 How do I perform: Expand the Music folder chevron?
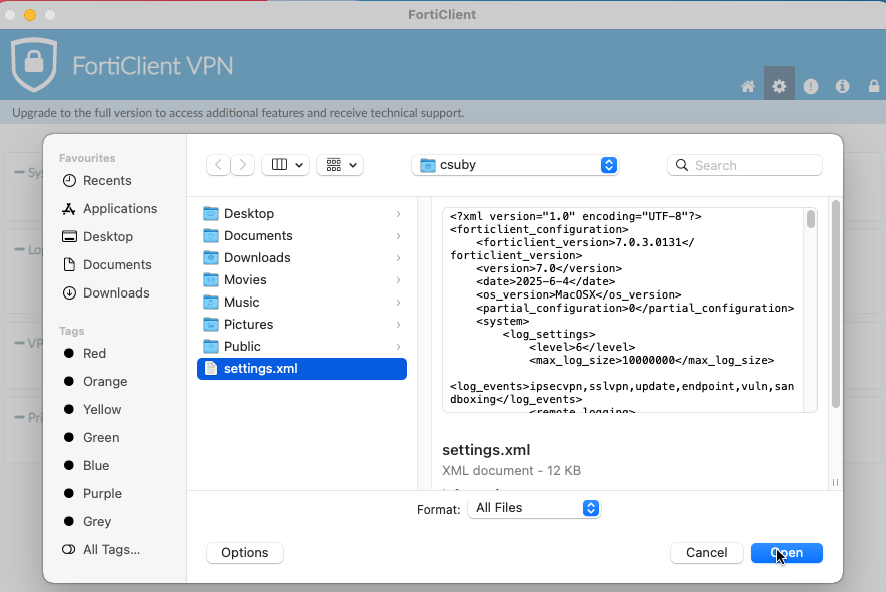pyautogui.click(x=398, y=303)
